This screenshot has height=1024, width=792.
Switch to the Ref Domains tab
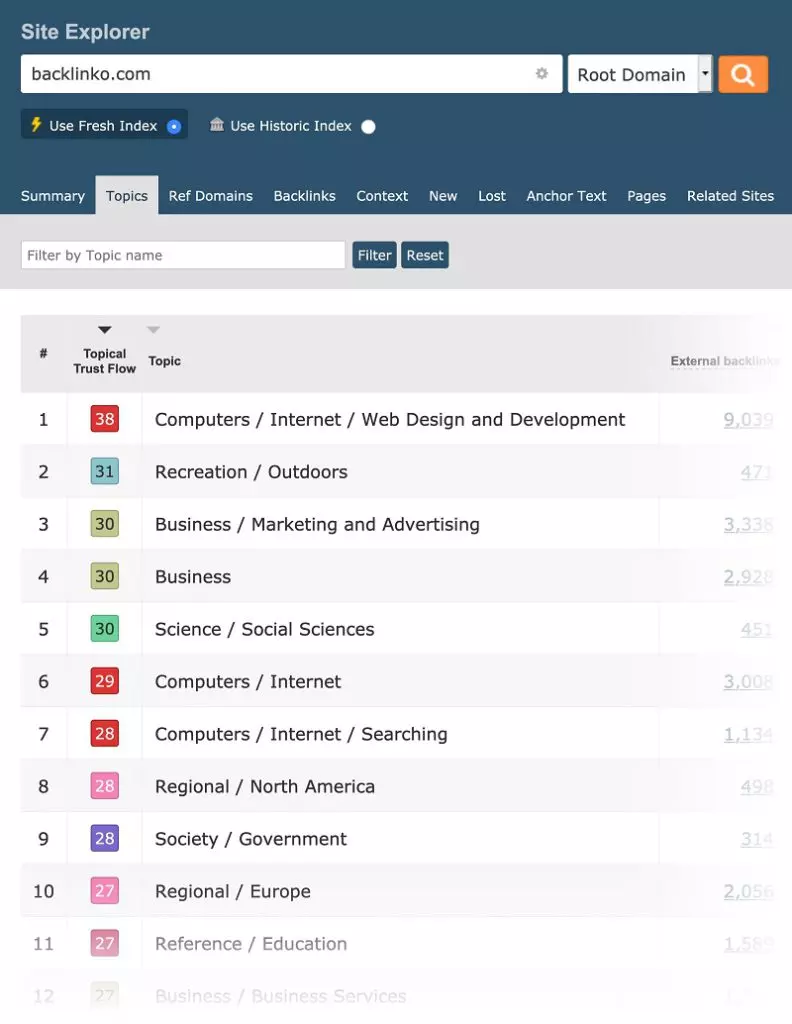pyautogui.click(x=210, y=196)
